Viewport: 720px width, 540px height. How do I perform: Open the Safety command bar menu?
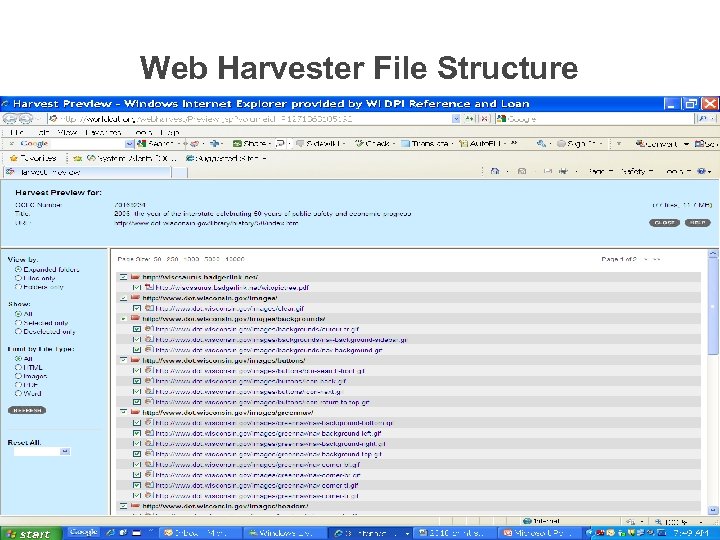point(635,171)
